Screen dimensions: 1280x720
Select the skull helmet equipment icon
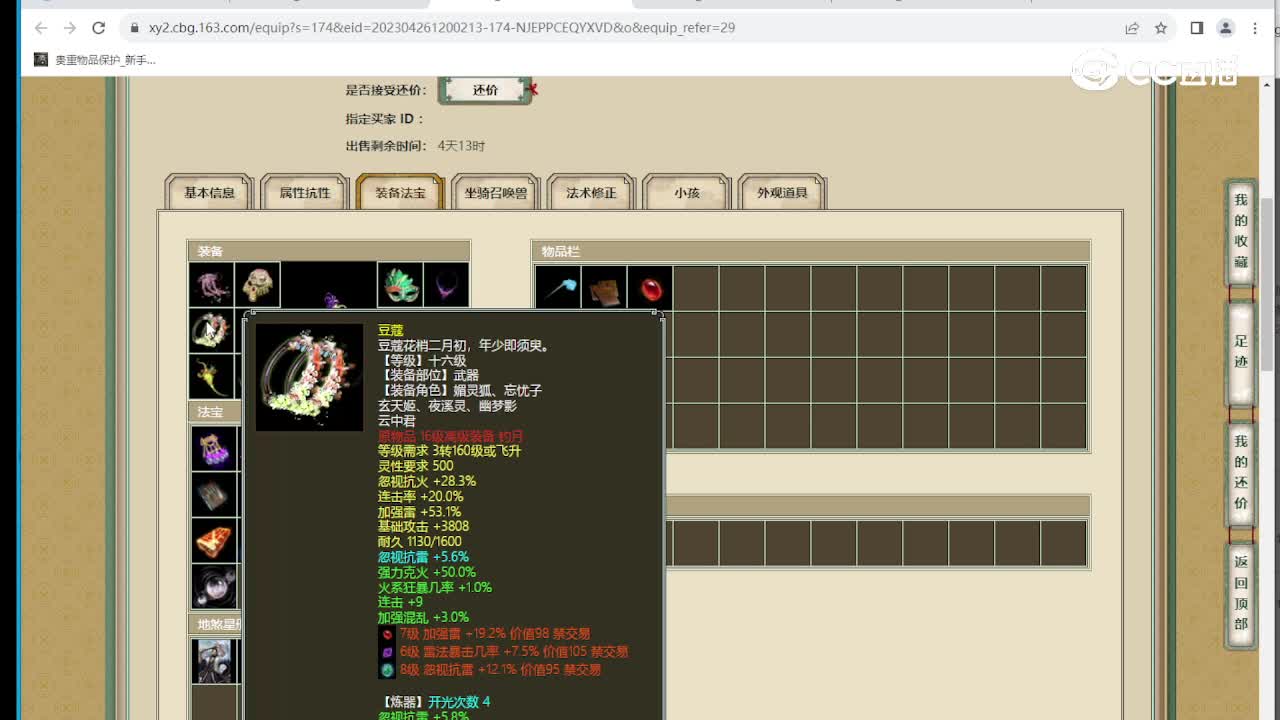pos(258,285)
